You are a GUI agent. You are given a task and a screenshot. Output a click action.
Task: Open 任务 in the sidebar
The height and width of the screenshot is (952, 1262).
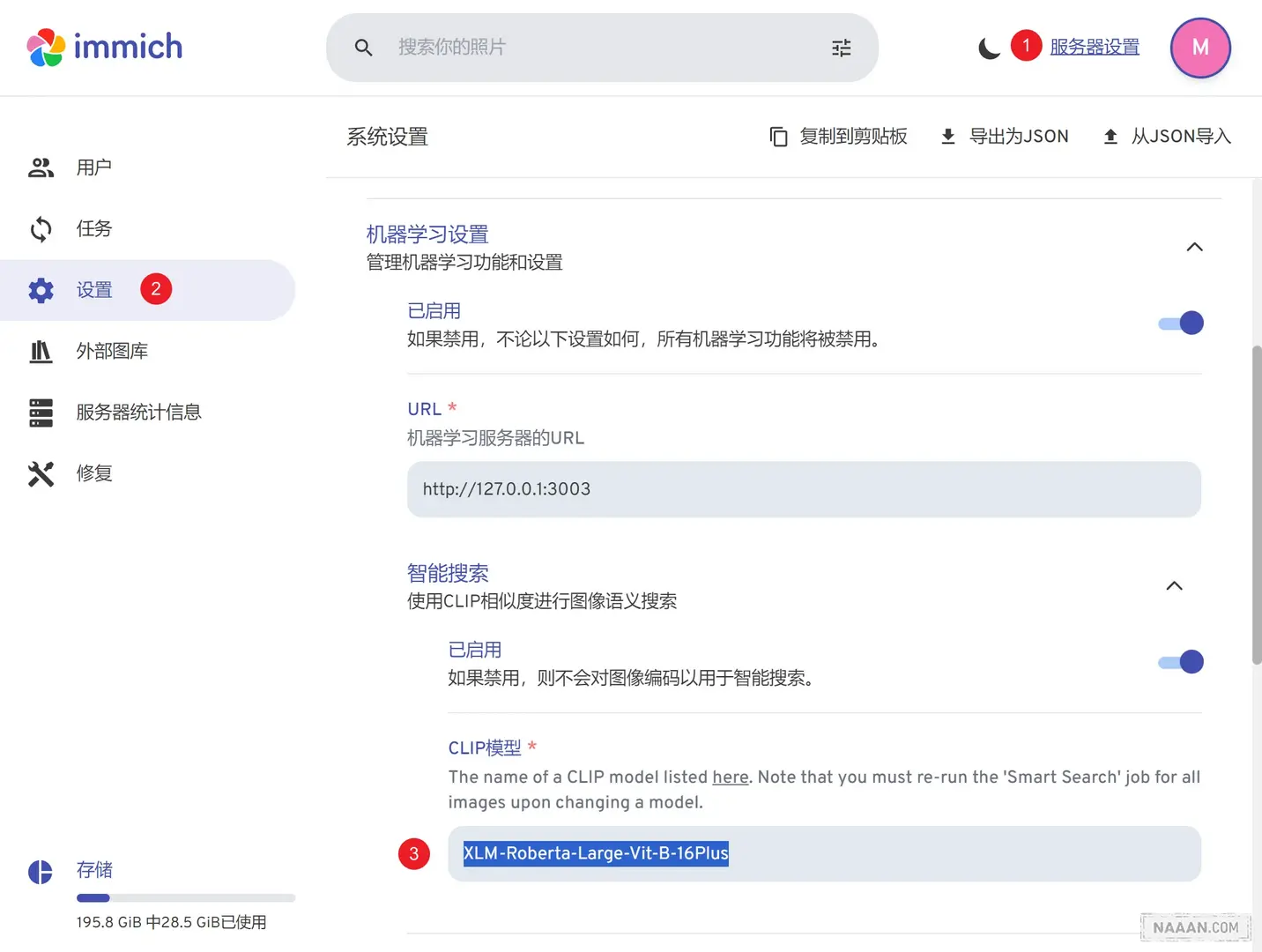click(x=93, y=229)
